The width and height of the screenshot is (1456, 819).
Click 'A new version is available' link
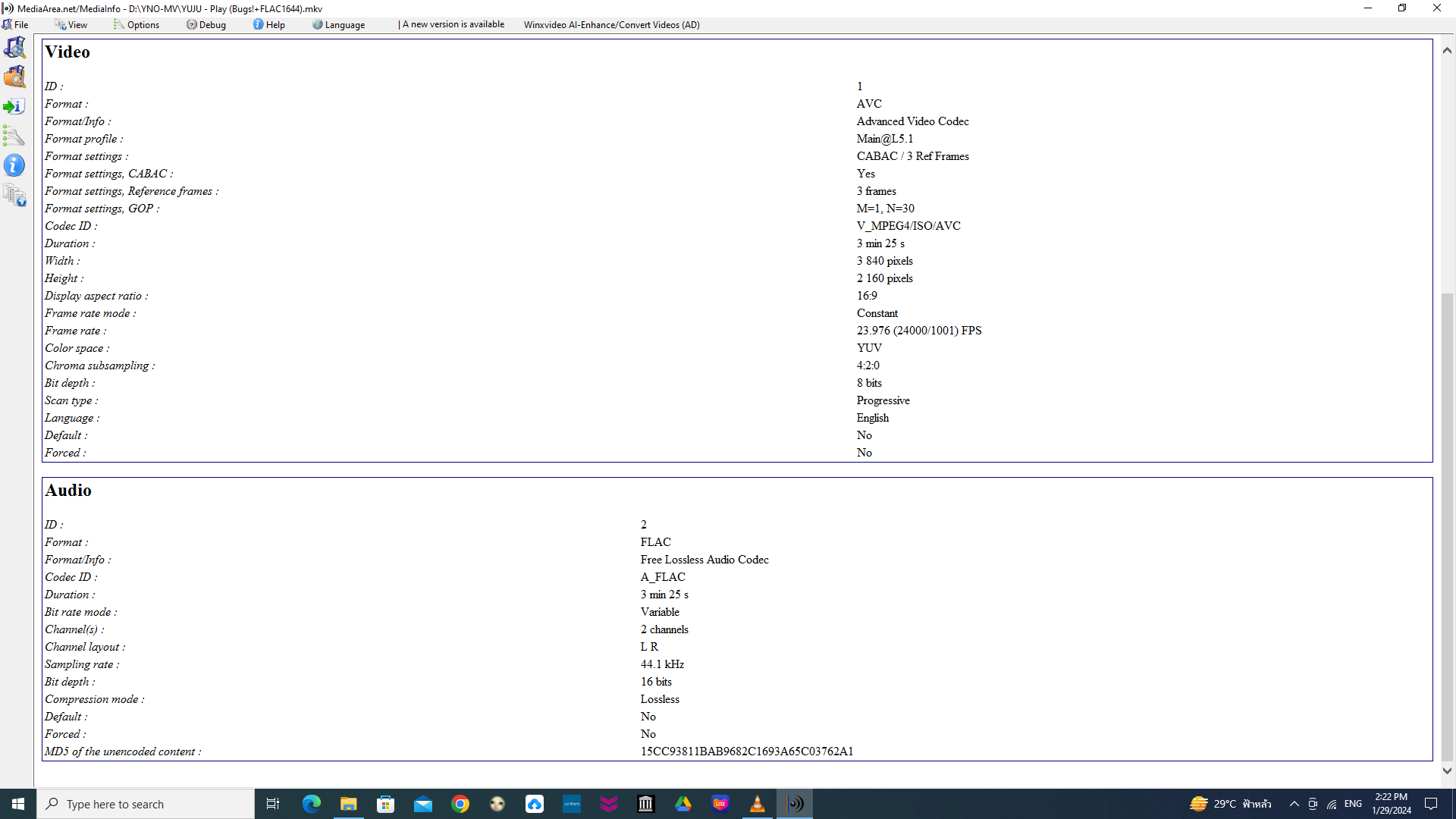[453, 24]
